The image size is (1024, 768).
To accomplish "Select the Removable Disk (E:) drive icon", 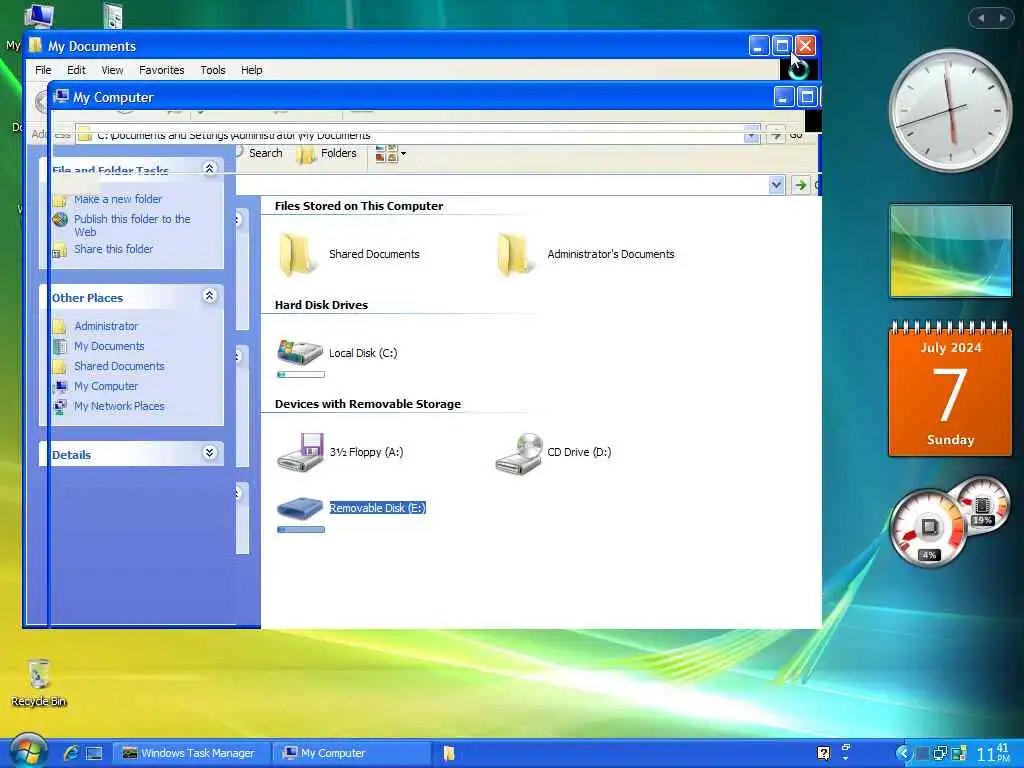I will pos(300,508).
